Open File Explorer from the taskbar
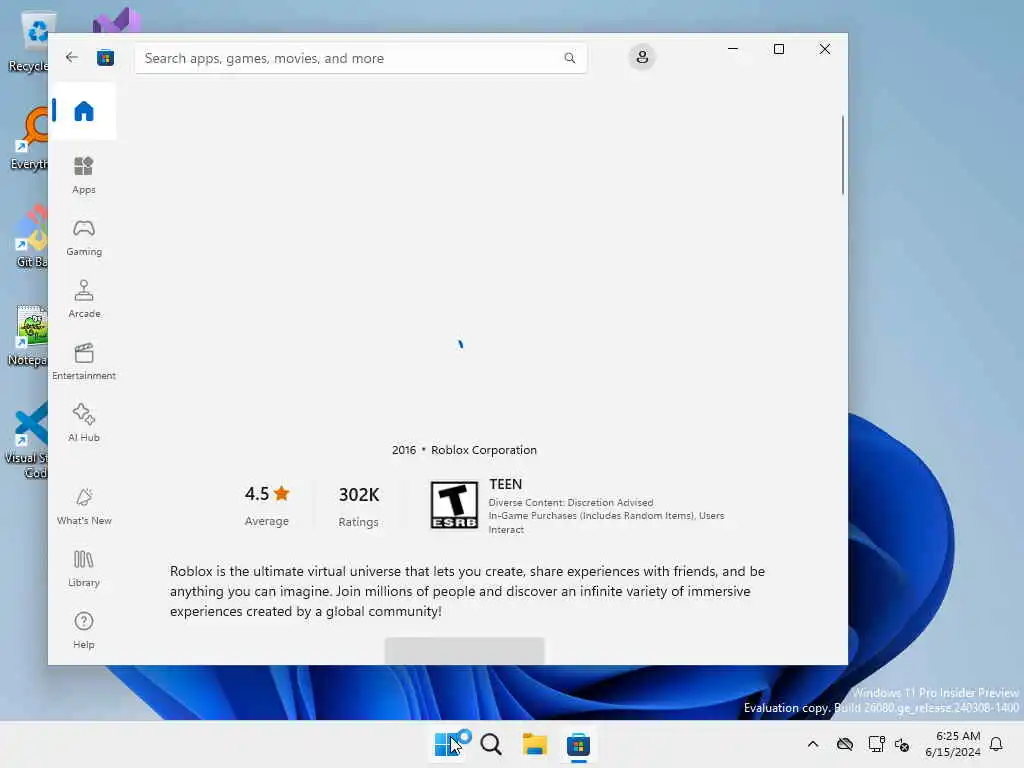 pos(534,744)
